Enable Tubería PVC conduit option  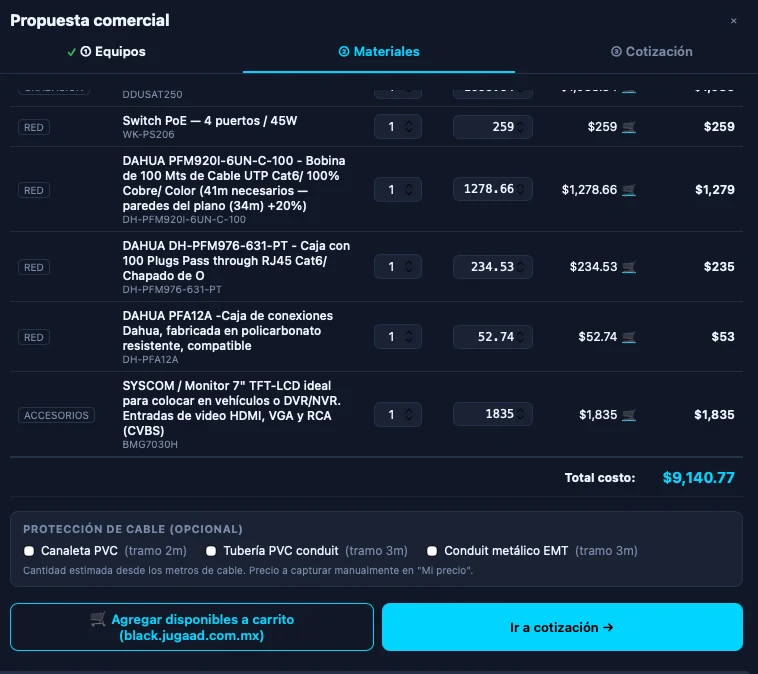point(211,551)
